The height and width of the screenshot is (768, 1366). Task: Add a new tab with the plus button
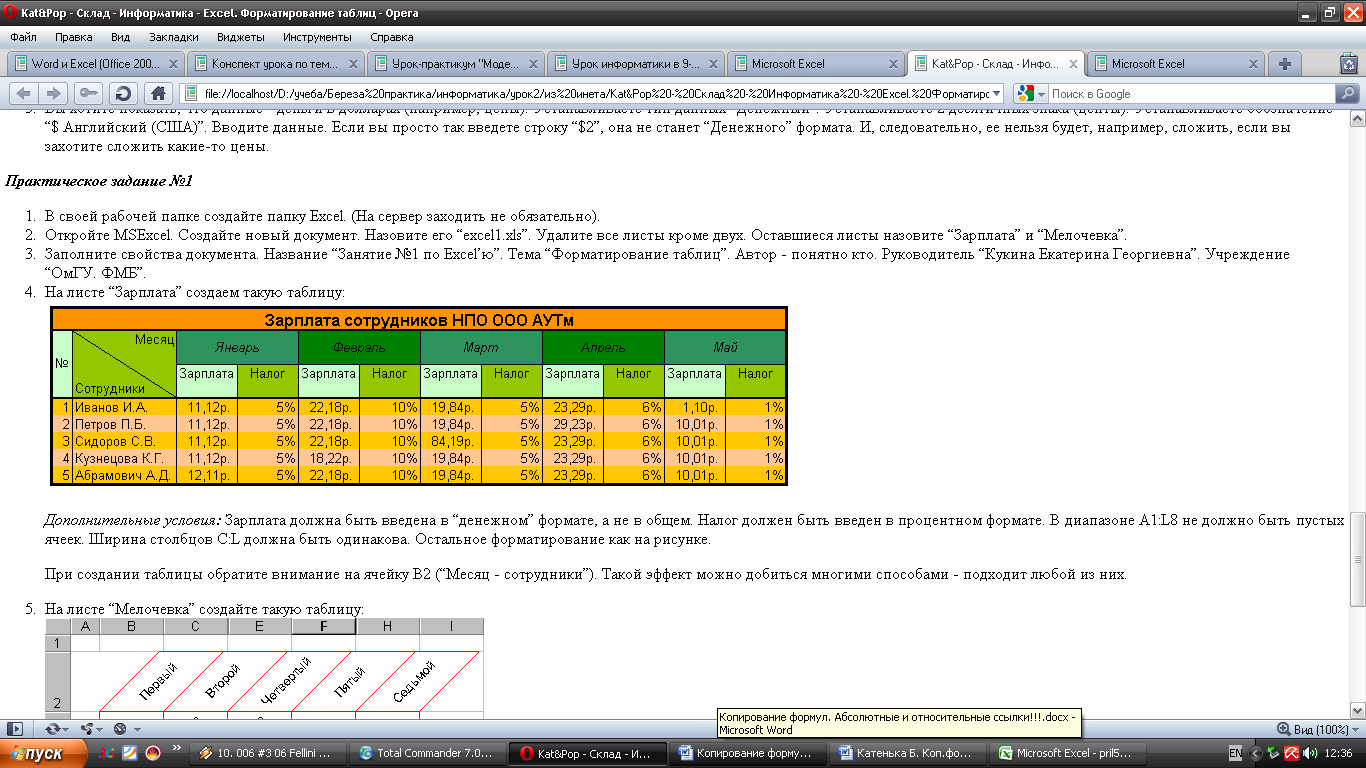(x=1285, y=64)
